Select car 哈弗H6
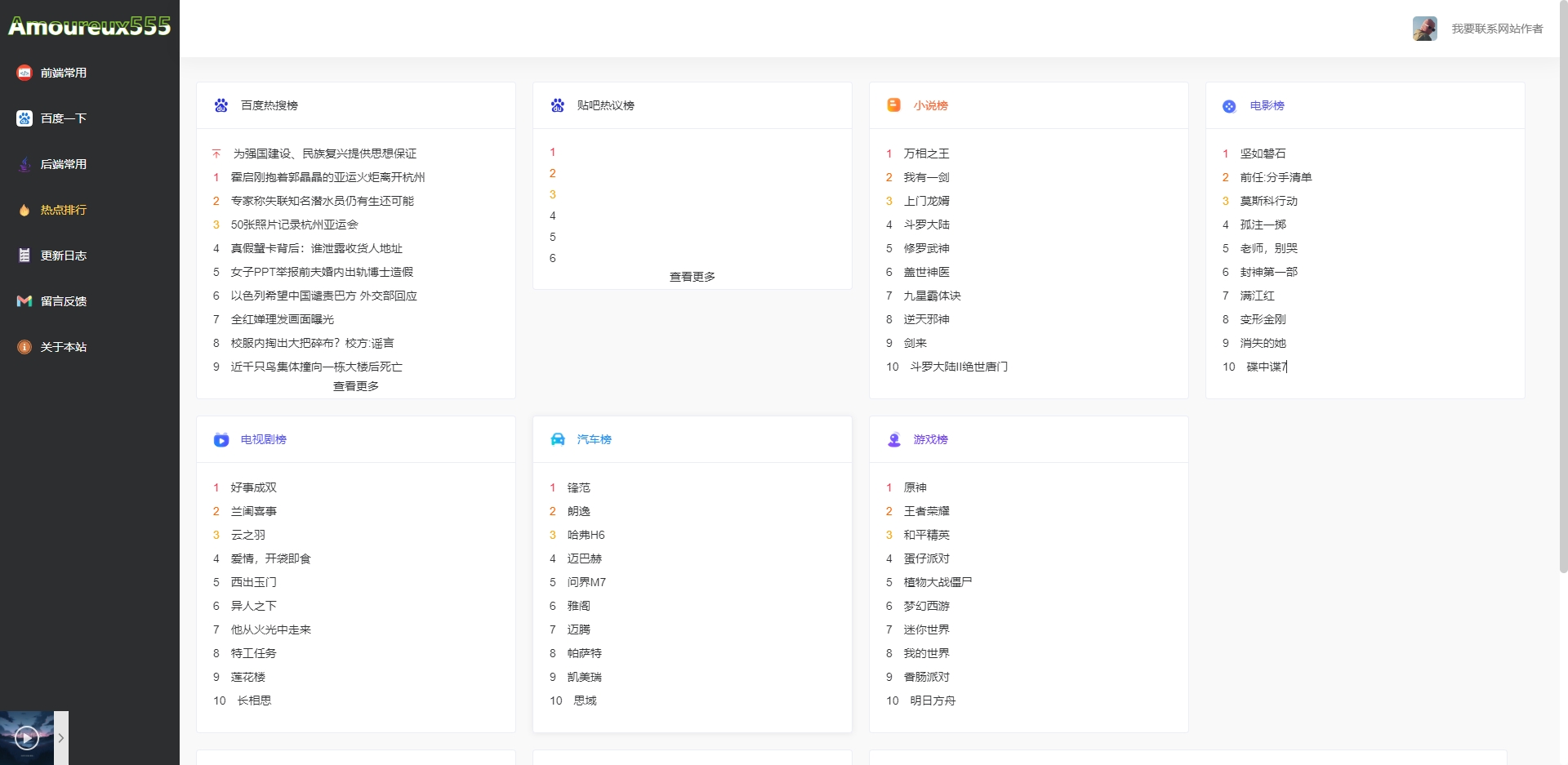This screenshot has width=1568, height=765. coord(586,535)
